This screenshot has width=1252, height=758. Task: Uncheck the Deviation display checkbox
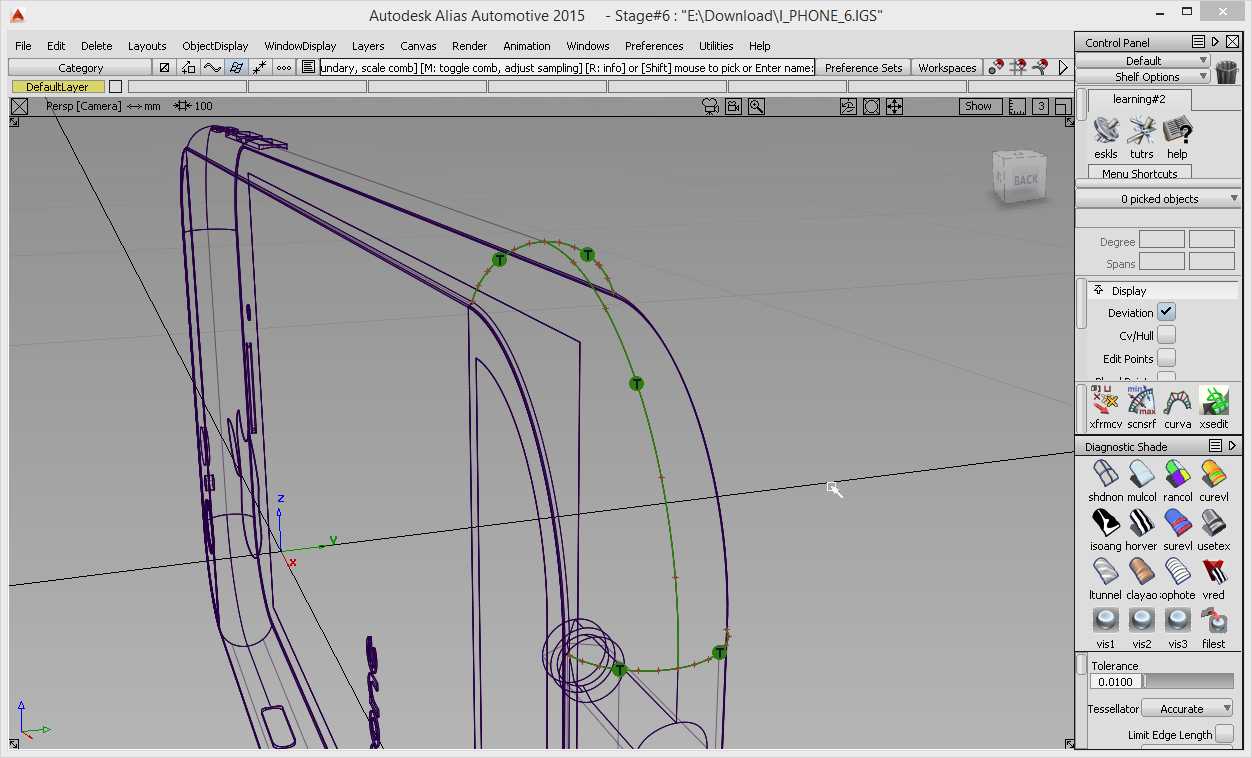[x=1166, y=312]
